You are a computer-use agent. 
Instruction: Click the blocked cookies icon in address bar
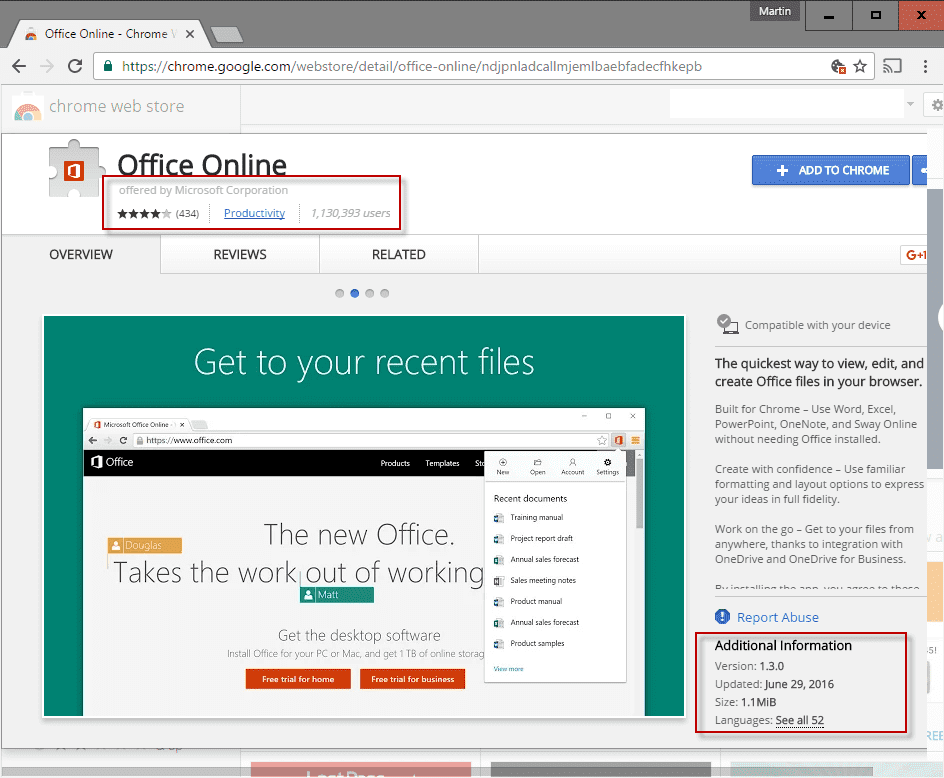838,66
